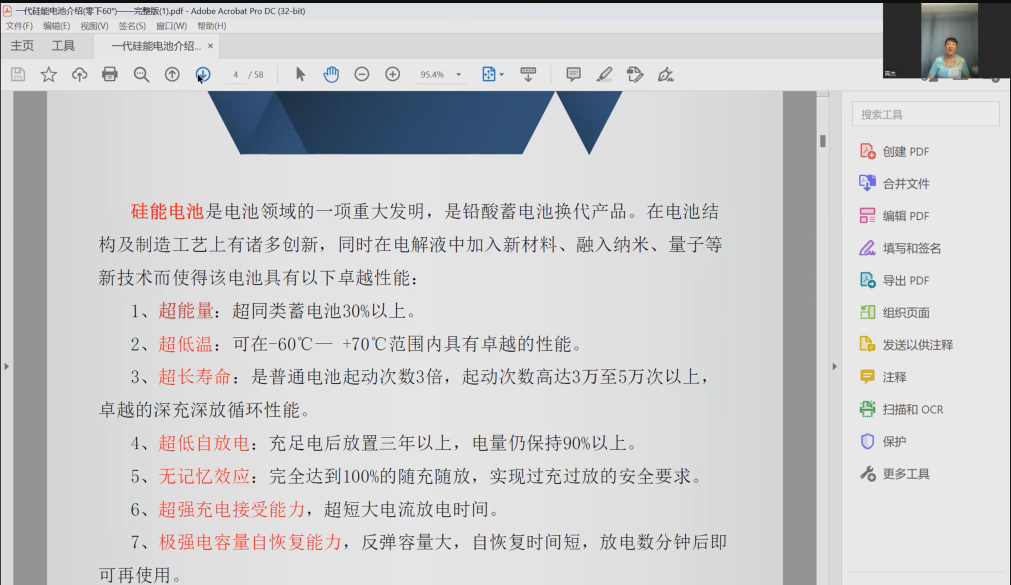Select the Hand pan tool
Screen dimensions: 1011x585
(x=331, y=74)
